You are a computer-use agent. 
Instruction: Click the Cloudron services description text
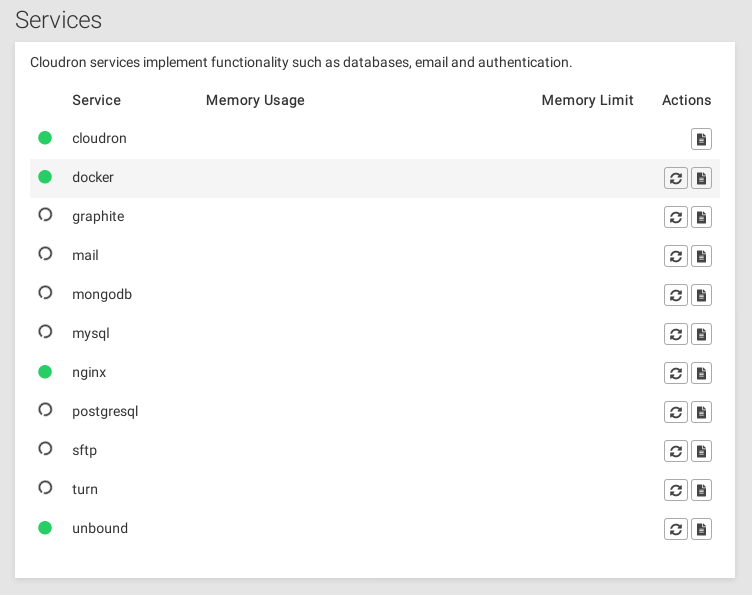coord(301,62)
